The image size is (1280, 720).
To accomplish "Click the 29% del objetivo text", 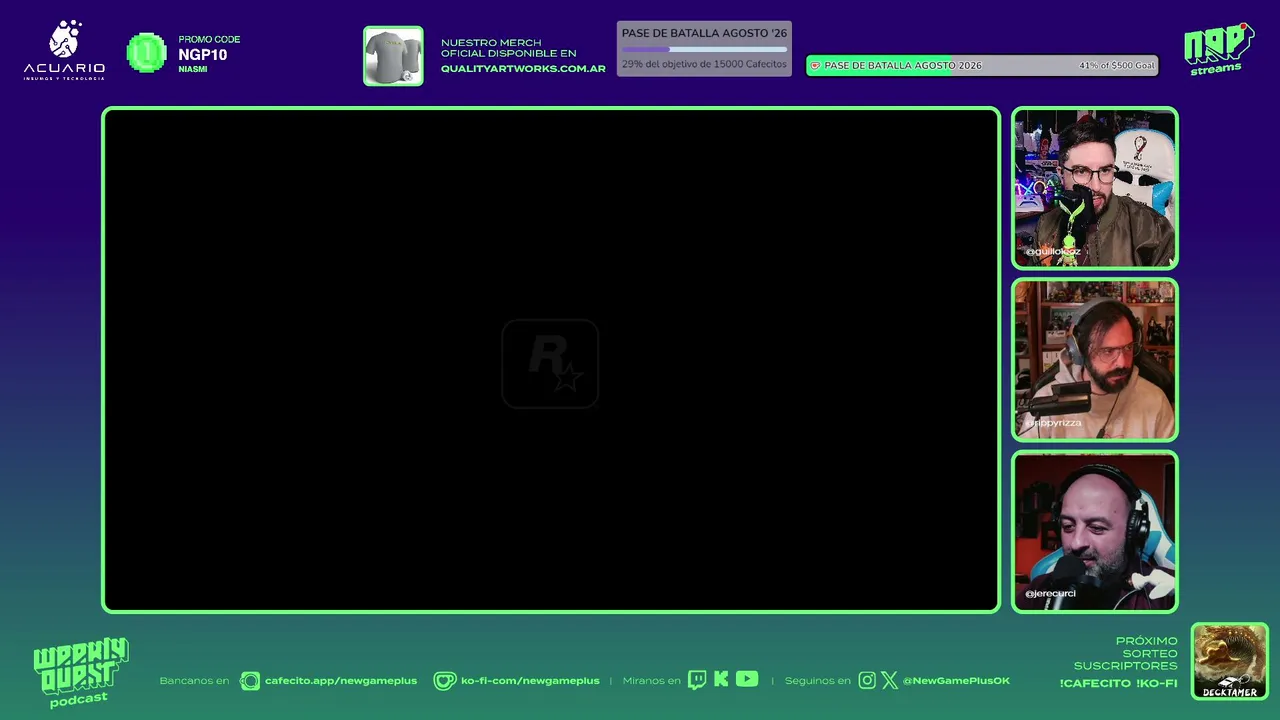I will [x=704, y=64].
